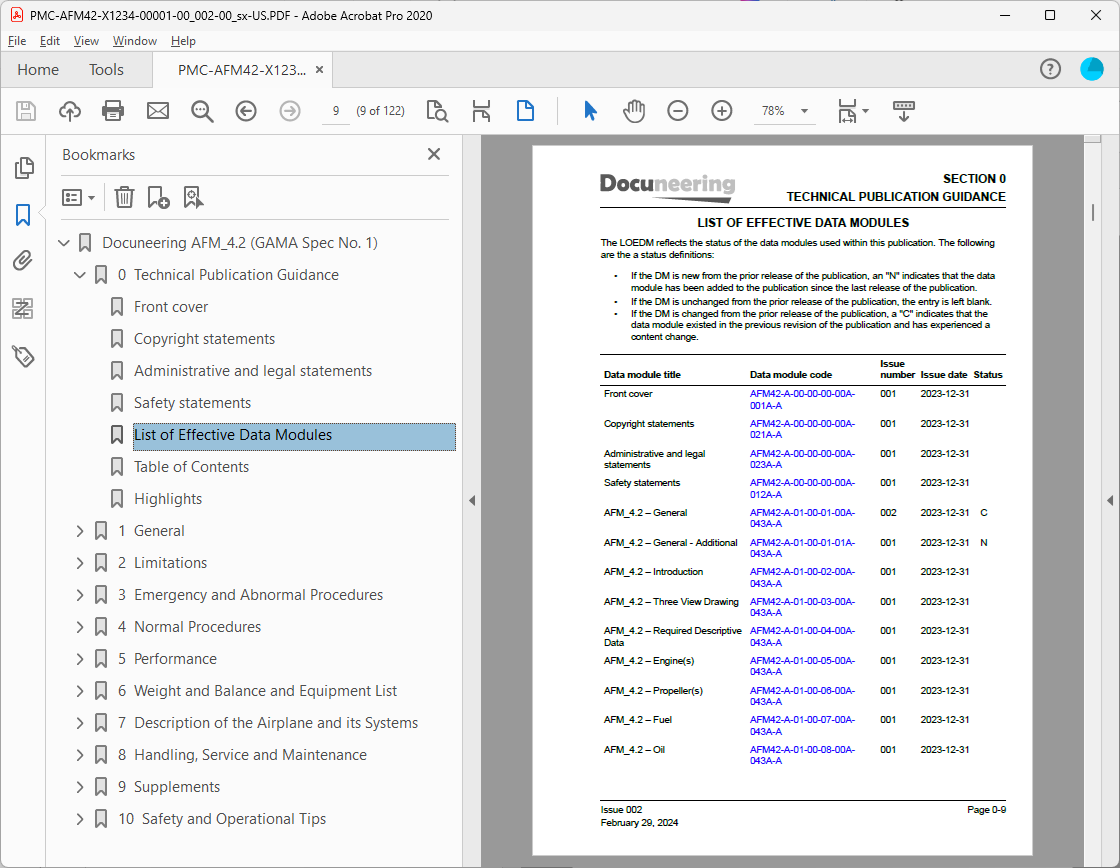Viewport: 1120px width, 868px height.
Task: Collapse the 0 Technical Publication Guidance bookmark
Action: pyautogui.click(x=80, y=275)
